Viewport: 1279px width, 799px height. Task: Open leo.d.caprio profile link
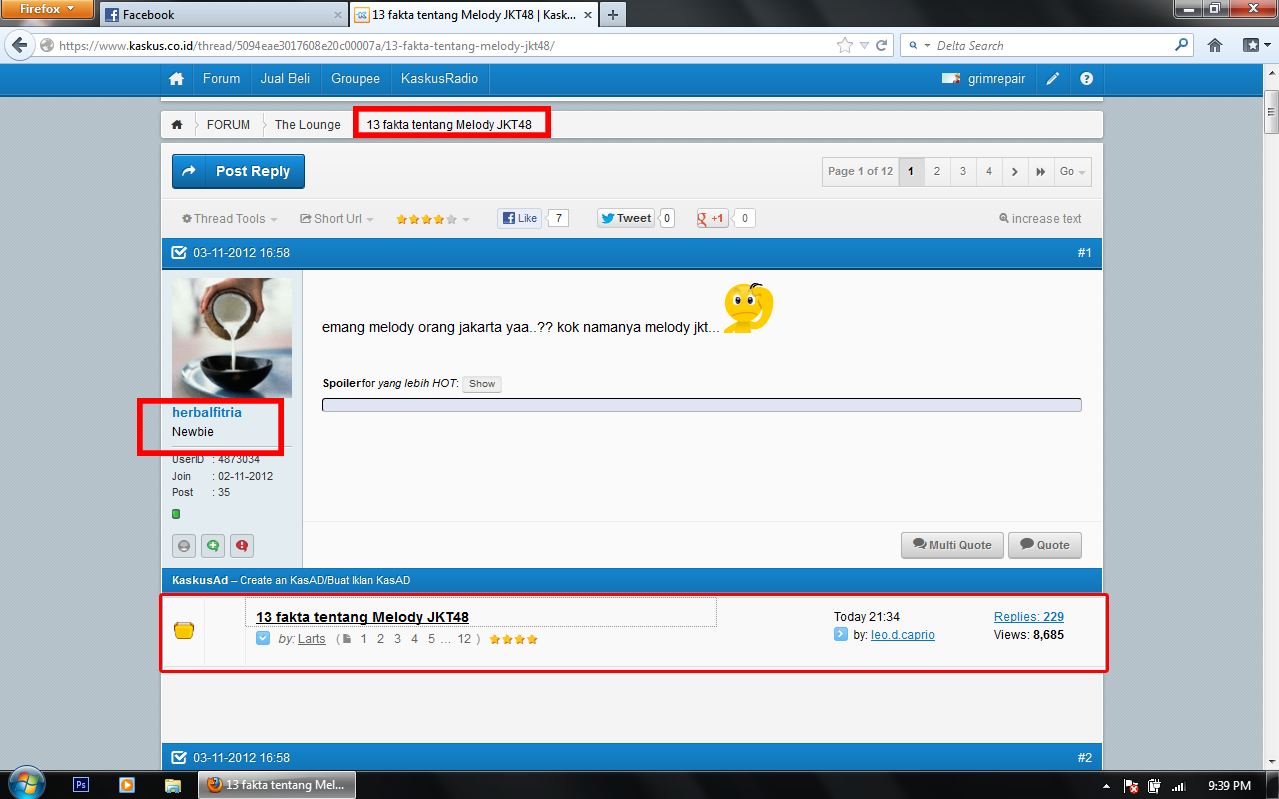pyautogui.click(x=903, y=635)
